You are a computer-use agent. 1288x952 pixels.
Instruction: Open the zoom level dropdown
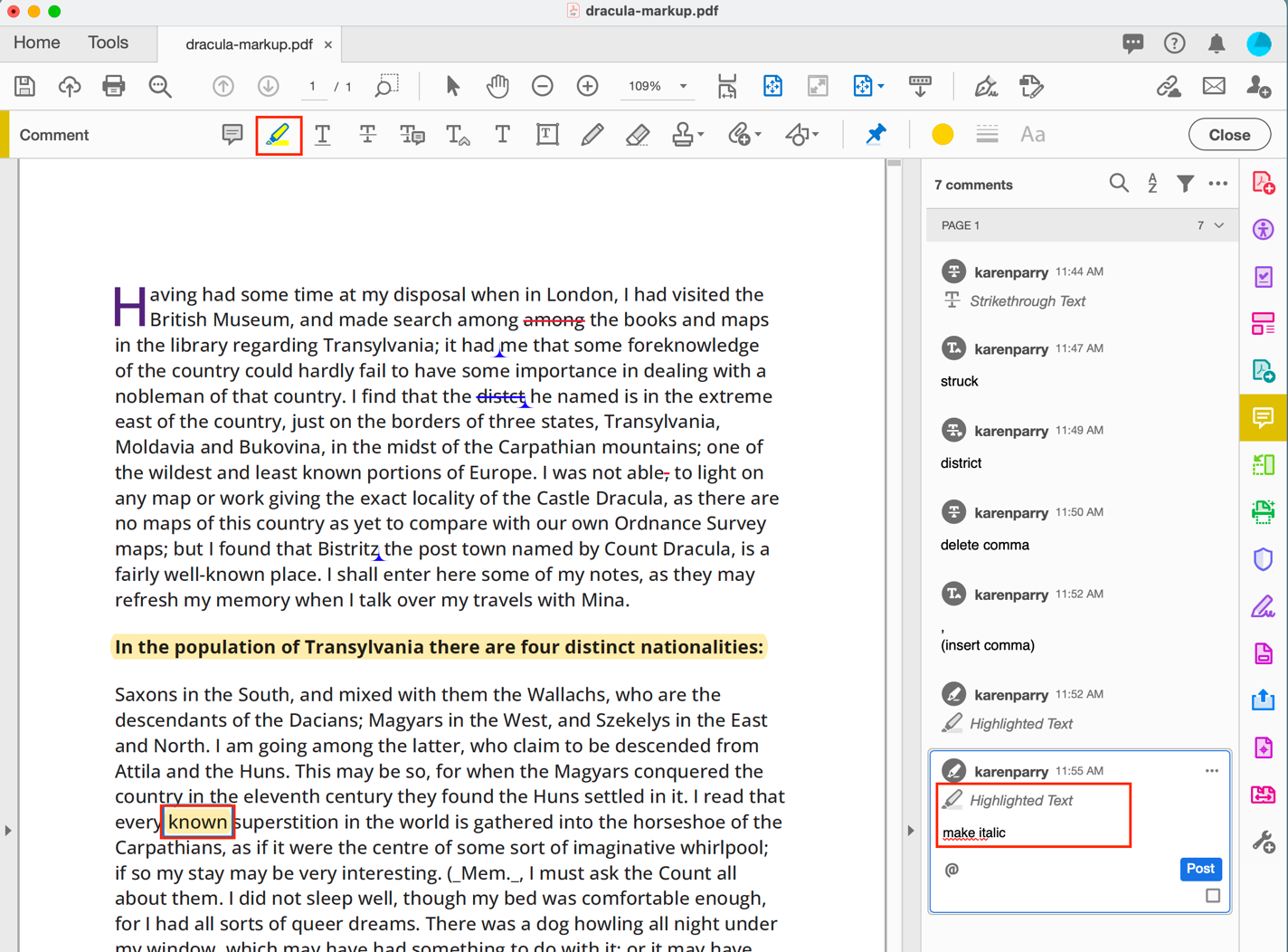coord(684,86)
